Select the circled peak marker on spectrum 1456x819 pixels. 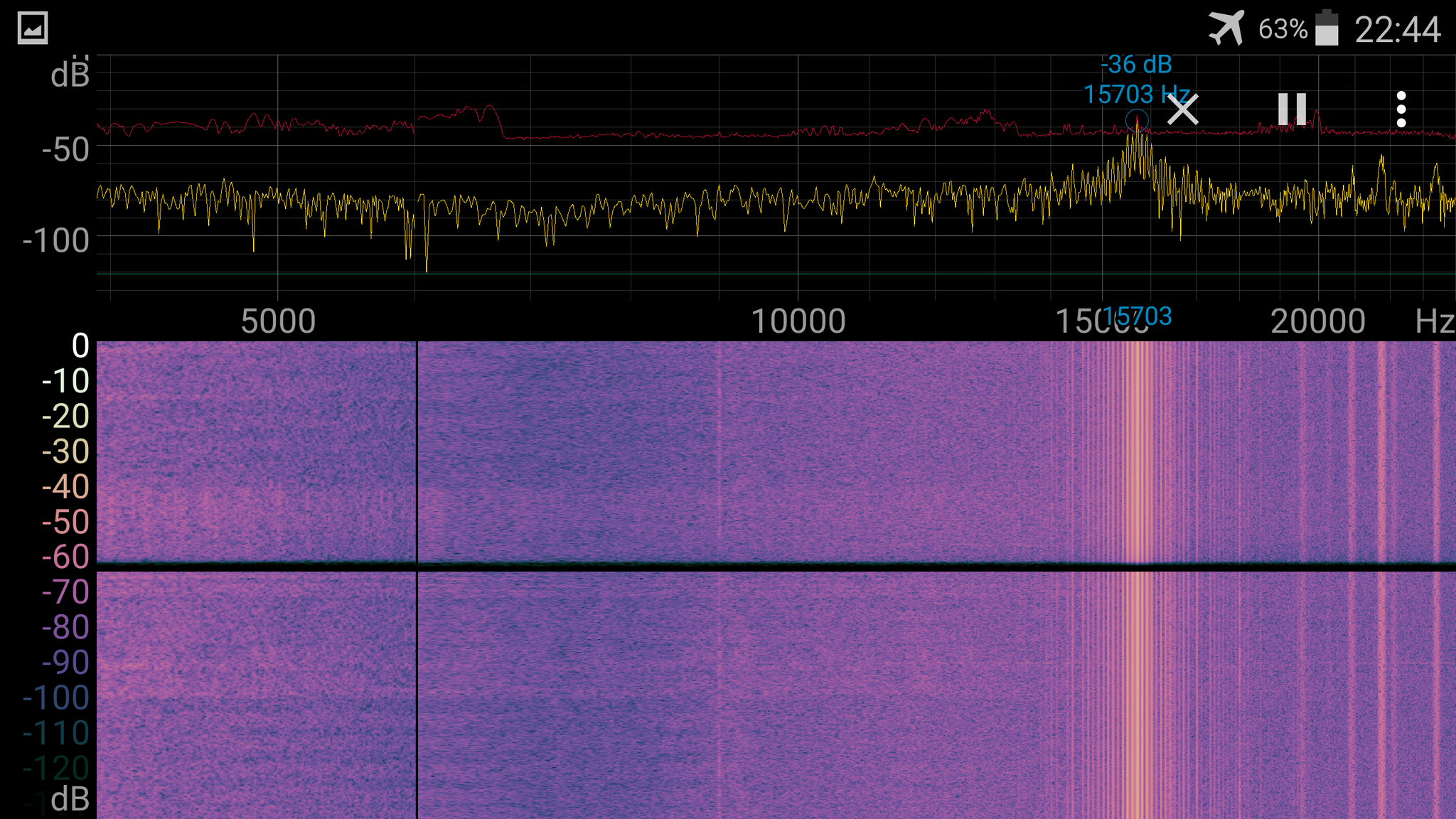pos(1137,120)
